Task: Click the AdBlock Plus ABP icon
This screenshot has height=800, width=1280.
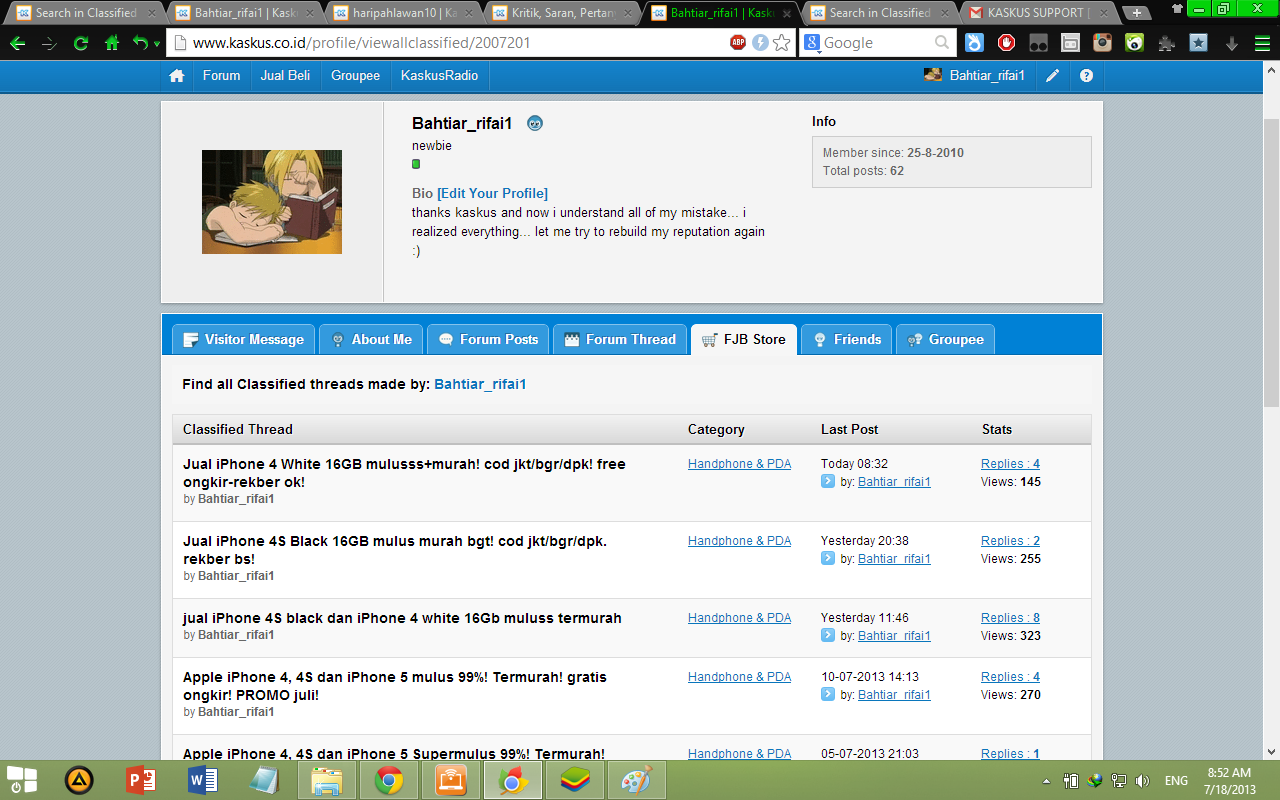Action: (738, 43)
